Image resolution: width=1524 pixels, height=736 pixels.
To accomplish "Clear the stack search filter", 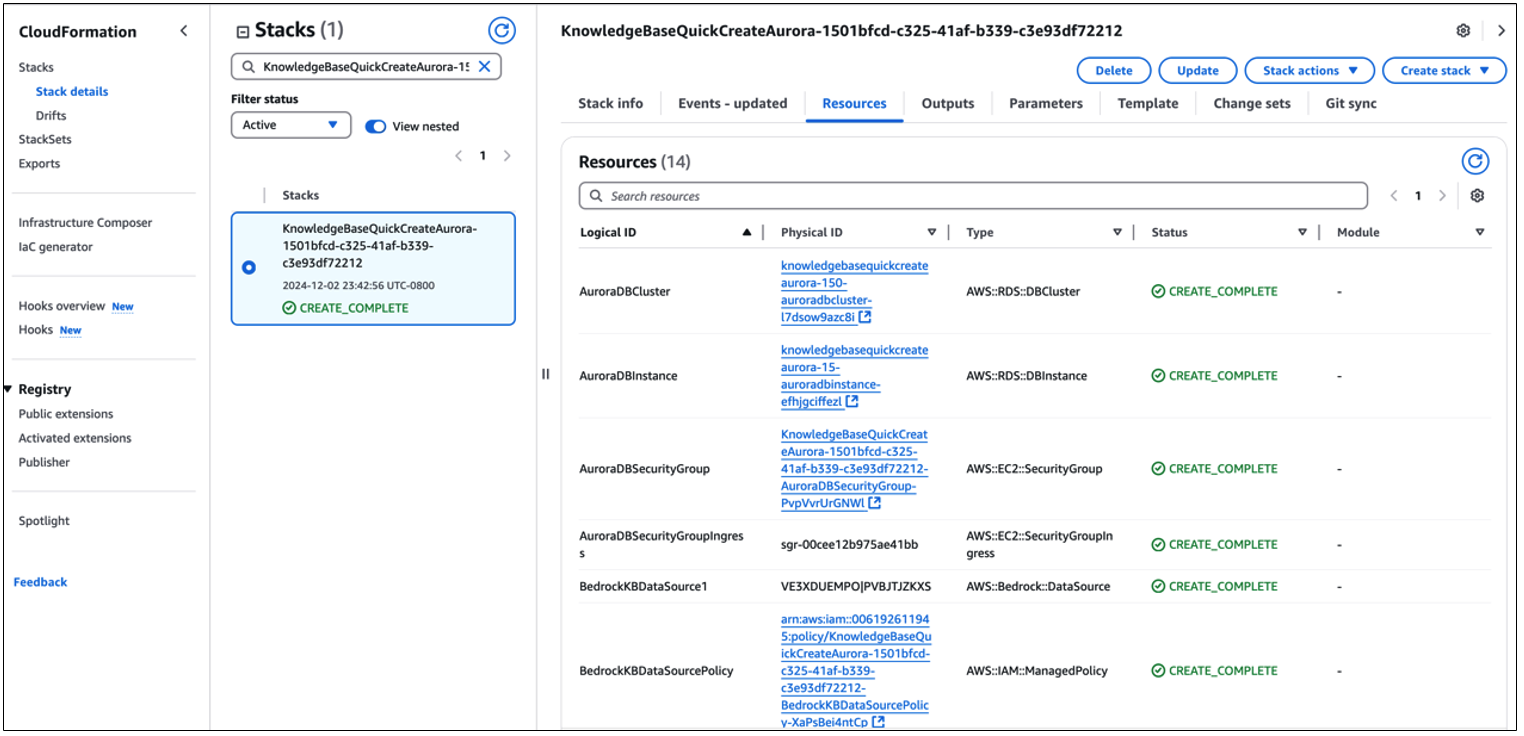I will (x=484, y=66).
